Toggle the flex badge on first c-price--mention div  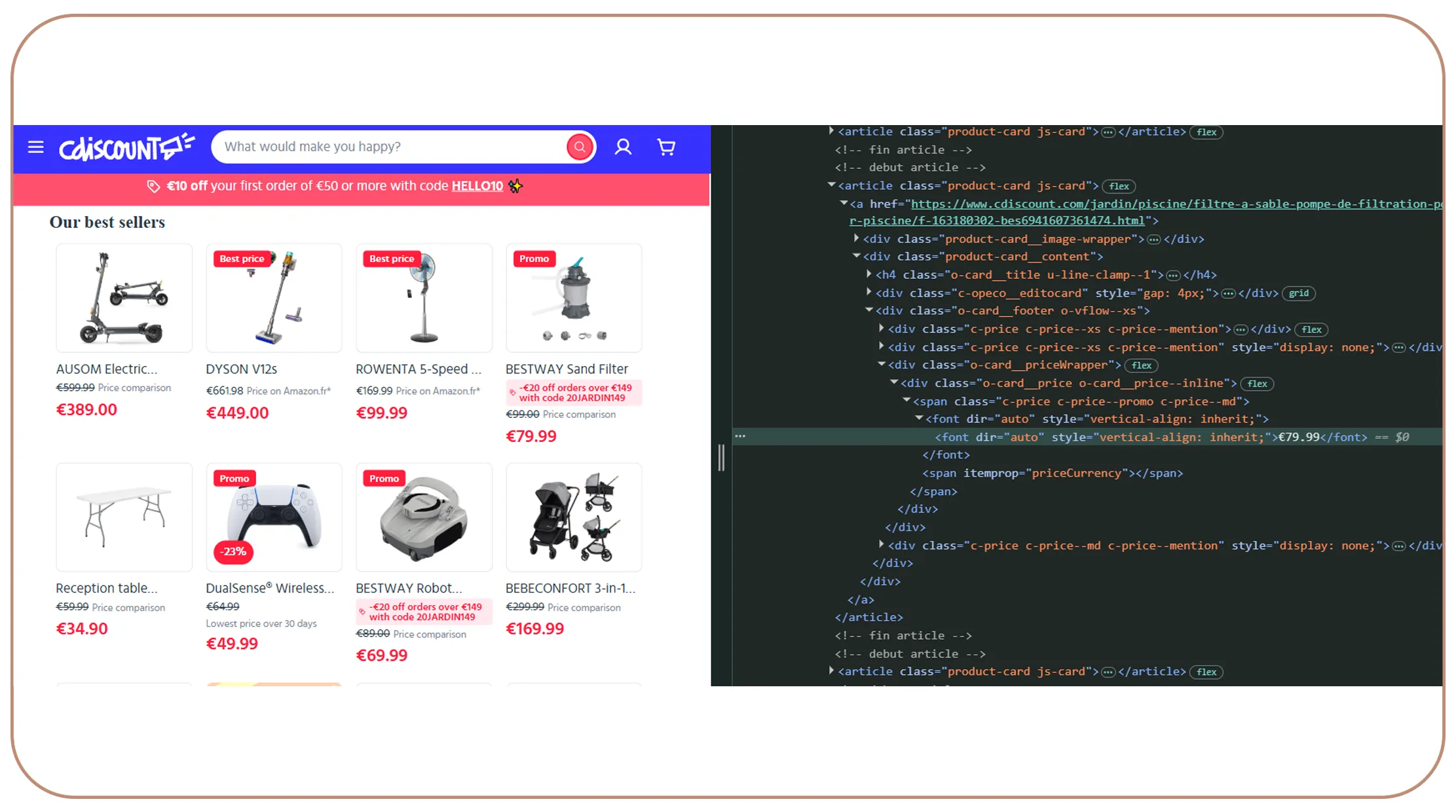[x=1311, y=330]
